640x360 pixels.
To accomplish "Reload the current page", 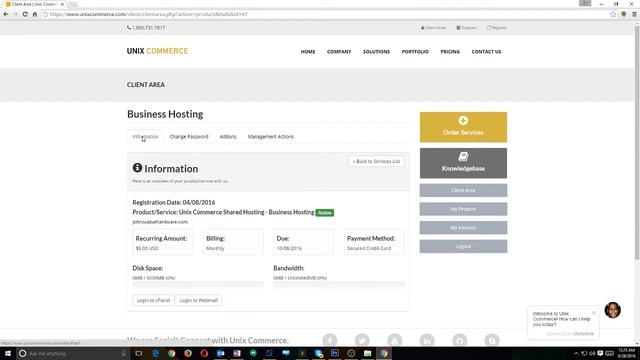I will coord(25,14).
